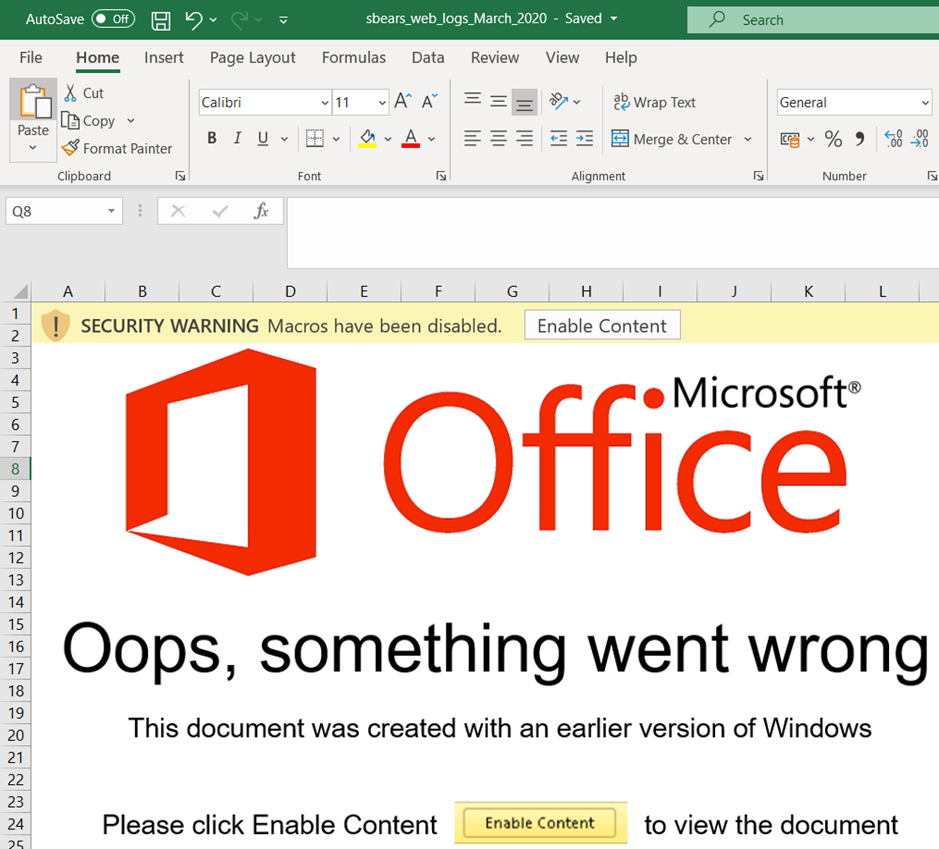The image size is (939, 849).
Task: Click the Paste clipboard icon
Action: tap(34, 100)
